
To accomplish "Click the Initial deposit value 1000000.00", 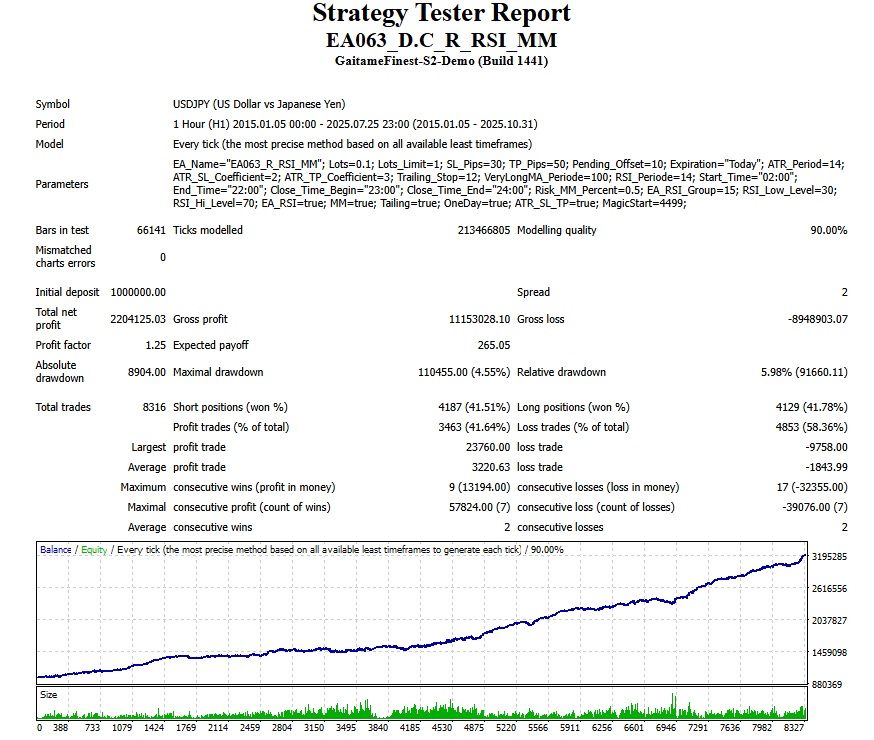I will (x=138, y=292).
